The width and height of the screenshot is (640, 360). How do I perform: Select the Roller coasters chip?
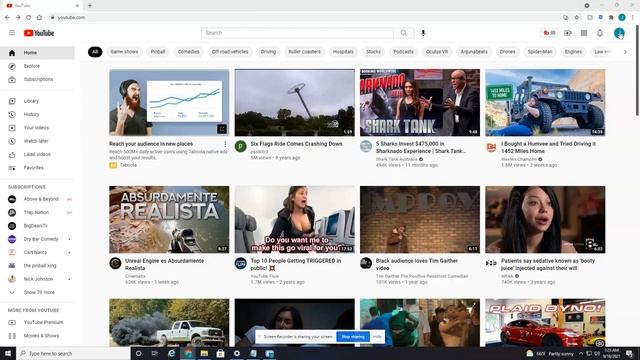pos(304,52)
